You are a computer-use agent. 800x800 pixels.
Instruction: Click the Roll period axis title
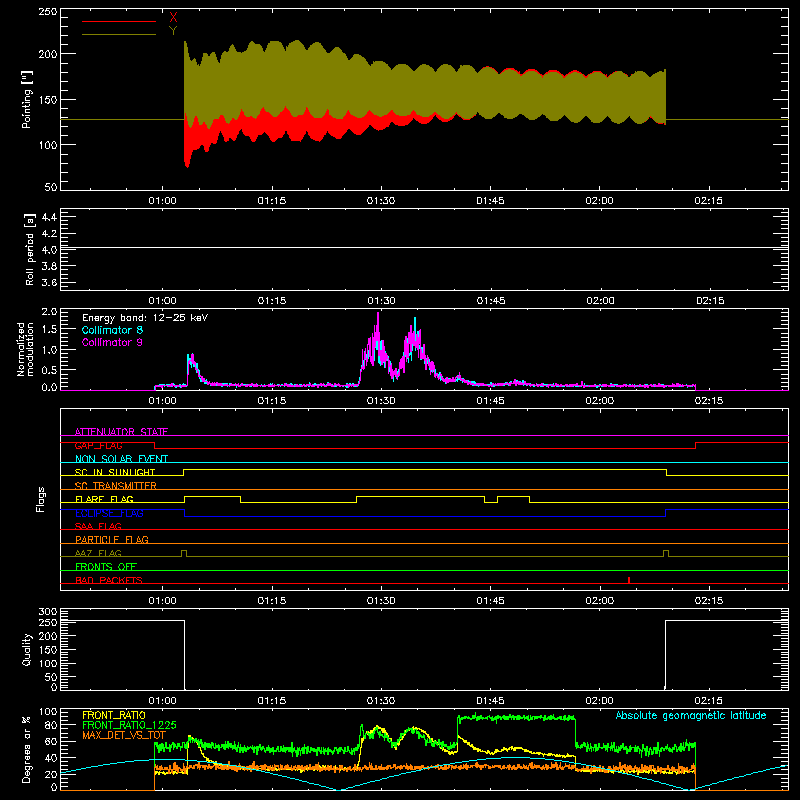pos(29,249)
